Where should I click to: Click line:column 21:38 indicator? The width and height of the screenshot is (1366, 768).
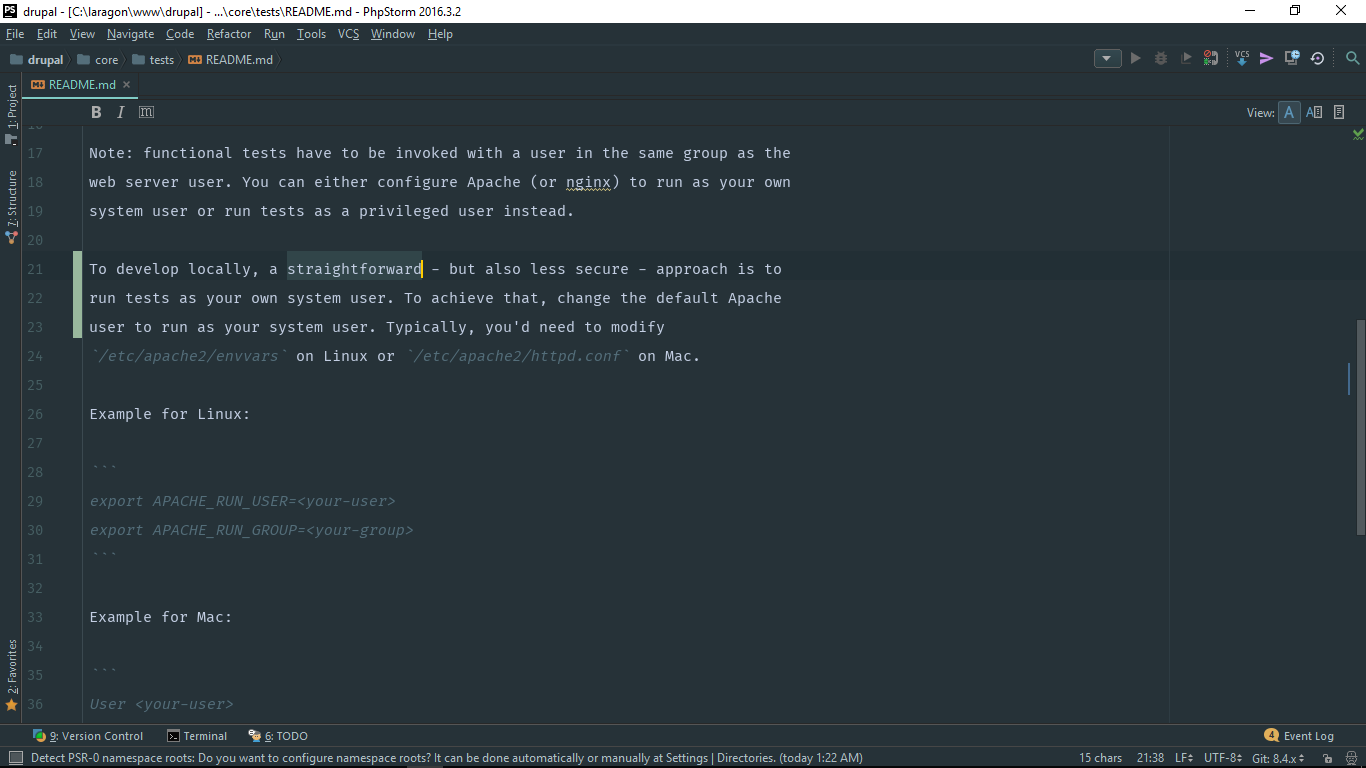tap(1150, 758)
